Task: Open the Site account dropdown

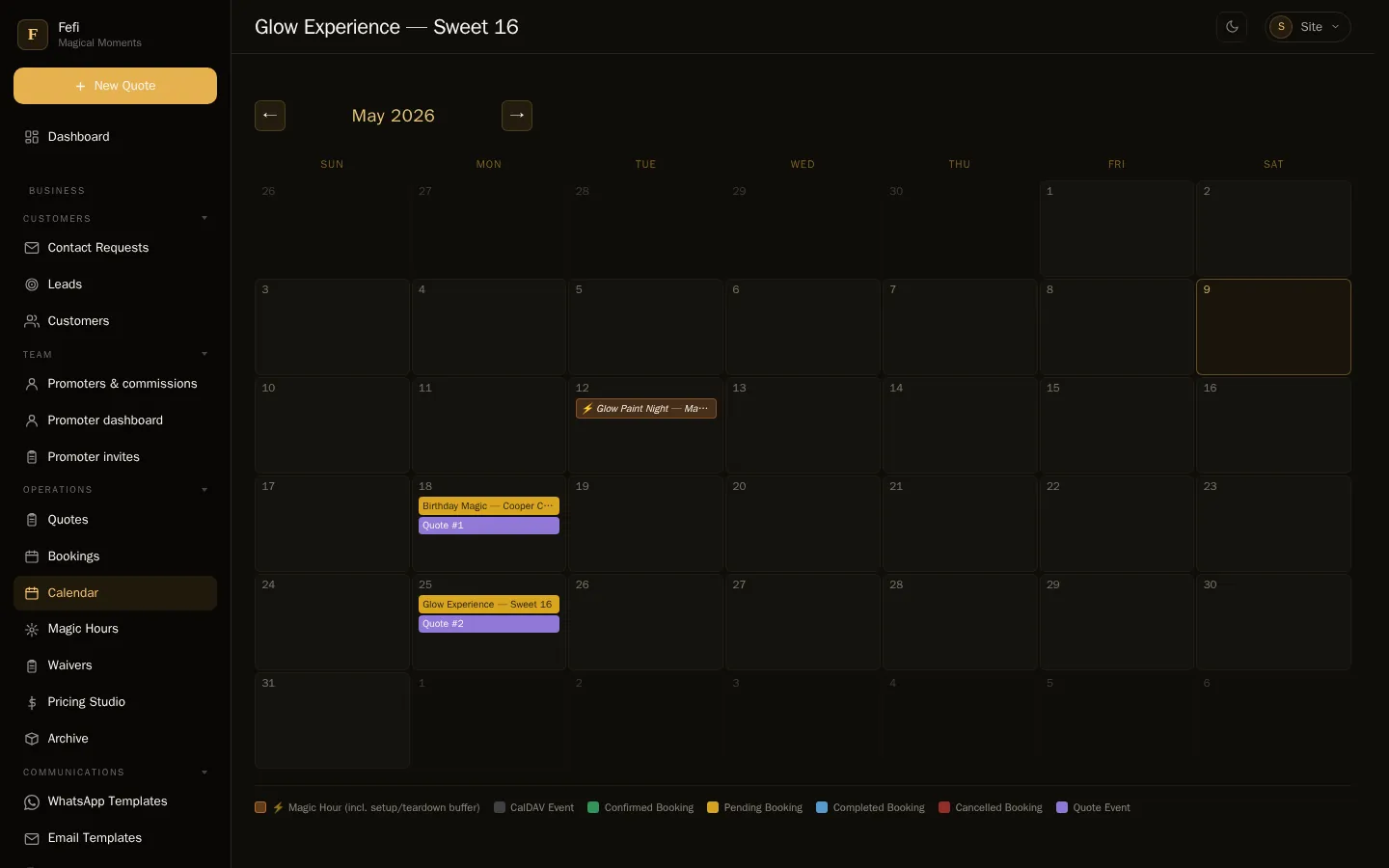Action: (1308, 27)
